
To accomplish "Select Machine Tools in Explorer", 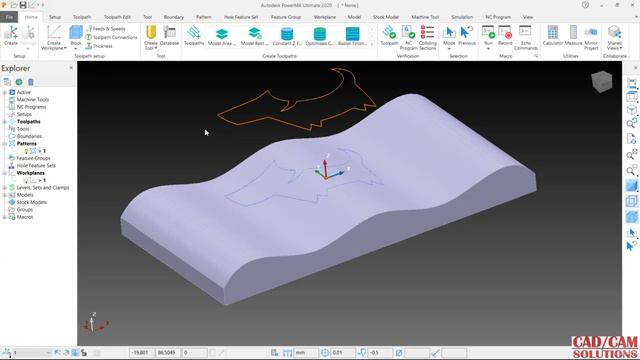I will click(33, 100).
